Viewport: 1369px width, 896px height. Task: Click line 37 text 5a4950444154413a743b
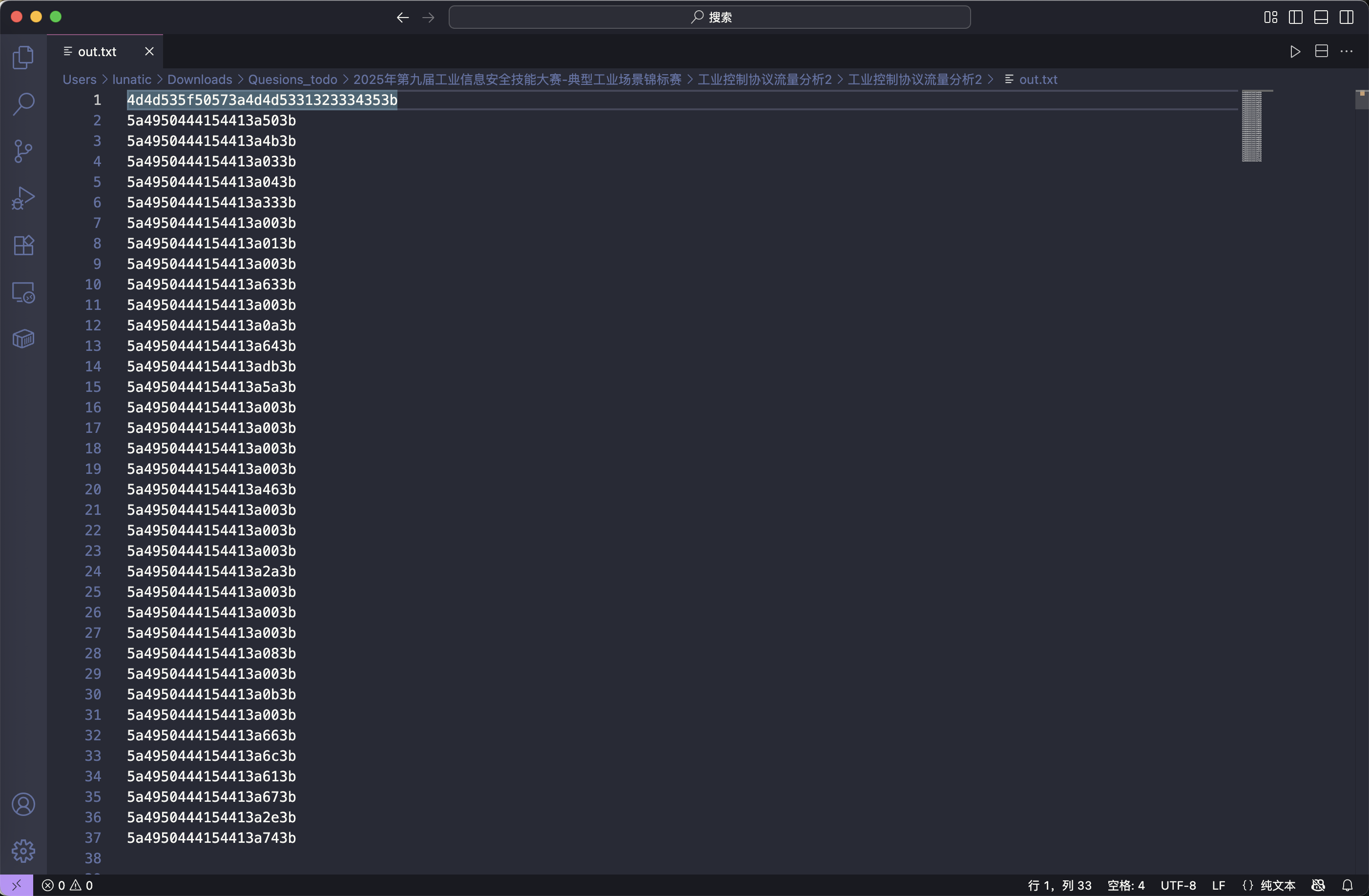pos(211,838)
